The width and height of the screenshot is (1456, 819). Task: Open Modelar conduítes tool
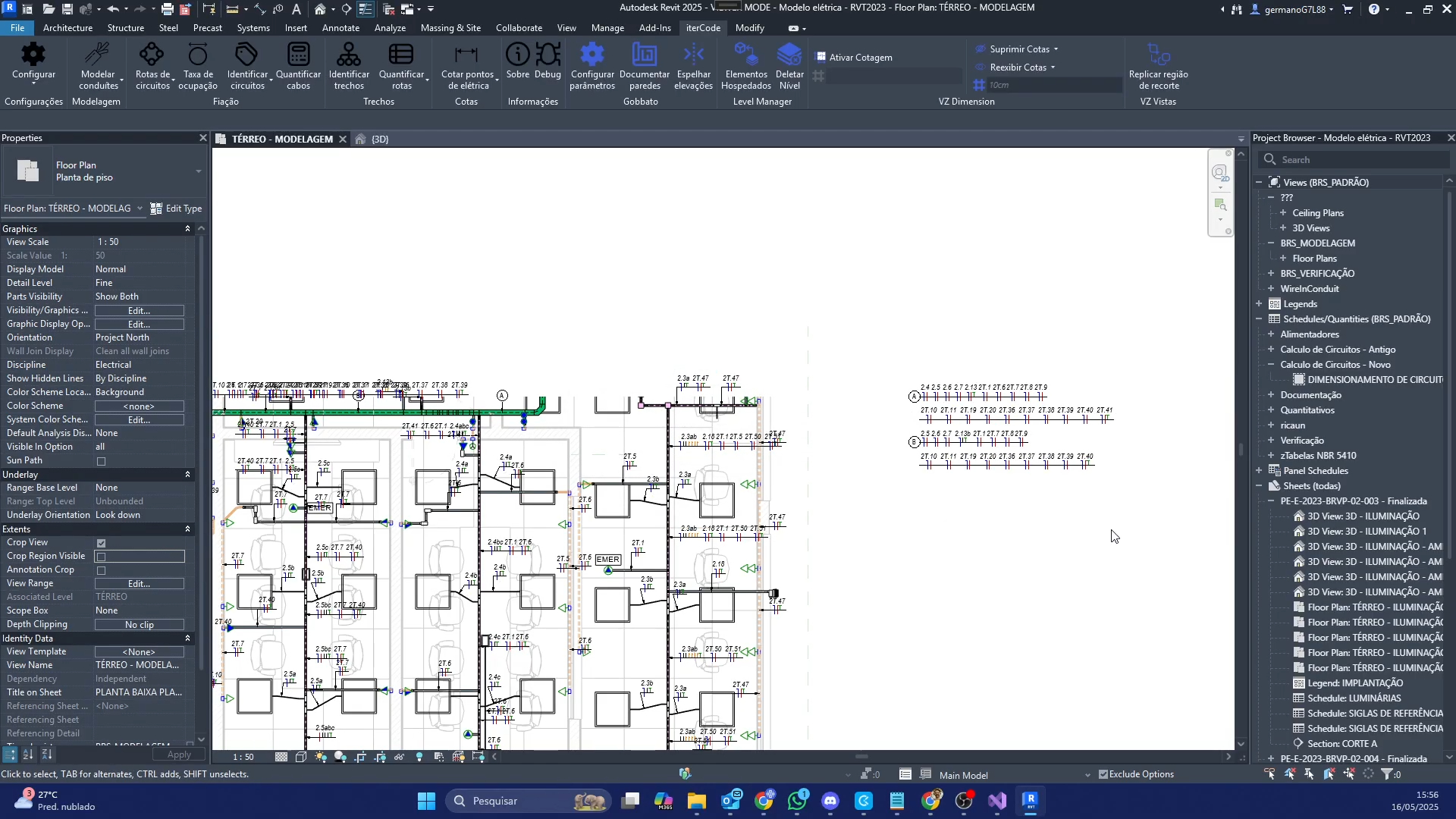coord(98,55)
